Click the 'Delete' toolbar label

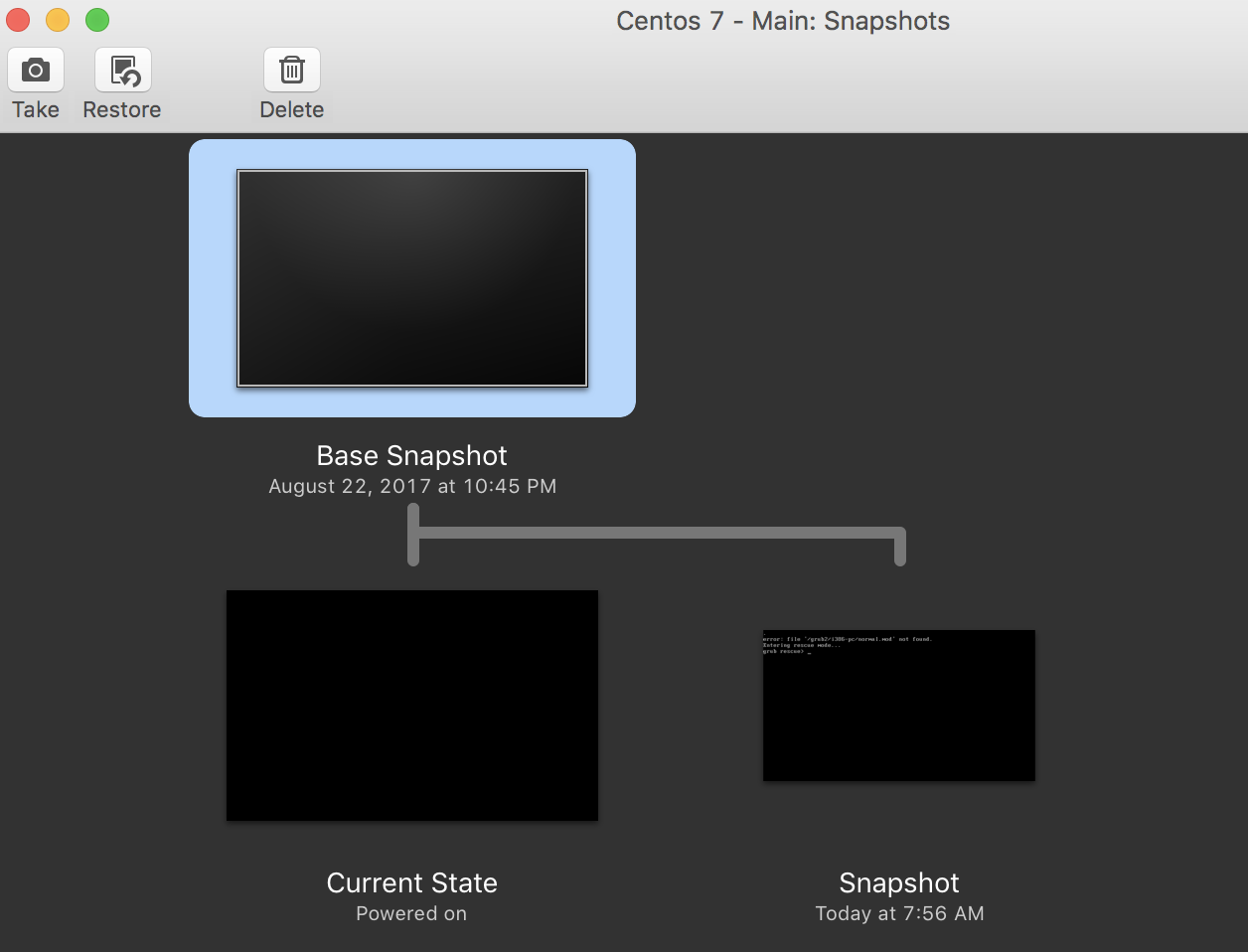pos(292,109)
